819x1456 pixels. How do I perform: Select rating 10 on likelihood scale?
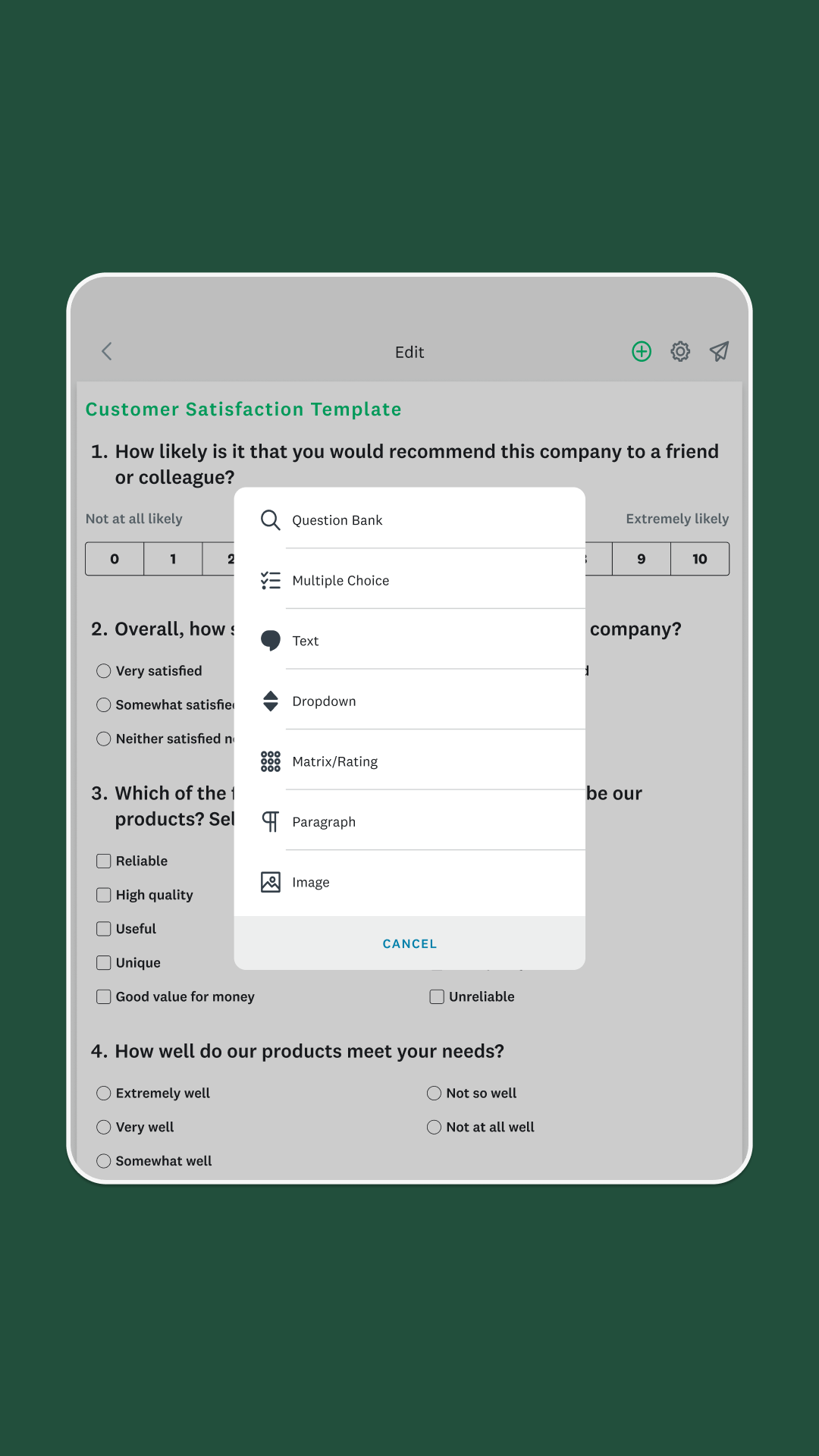point(700,559)
